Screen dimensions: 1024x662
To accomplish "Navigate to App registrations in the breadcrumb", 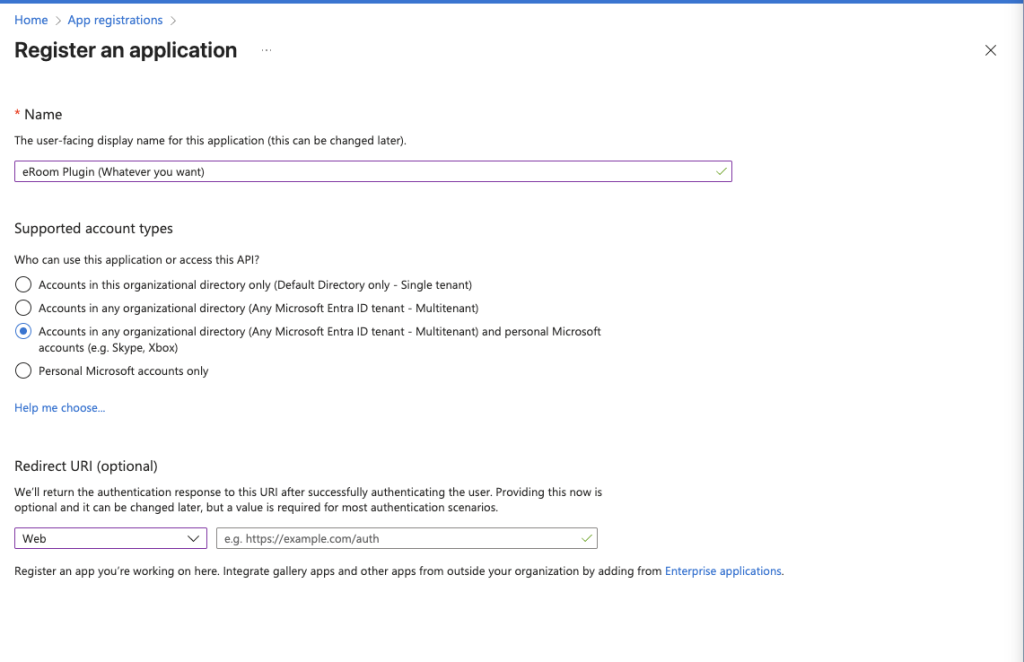I will pos(115,20).
